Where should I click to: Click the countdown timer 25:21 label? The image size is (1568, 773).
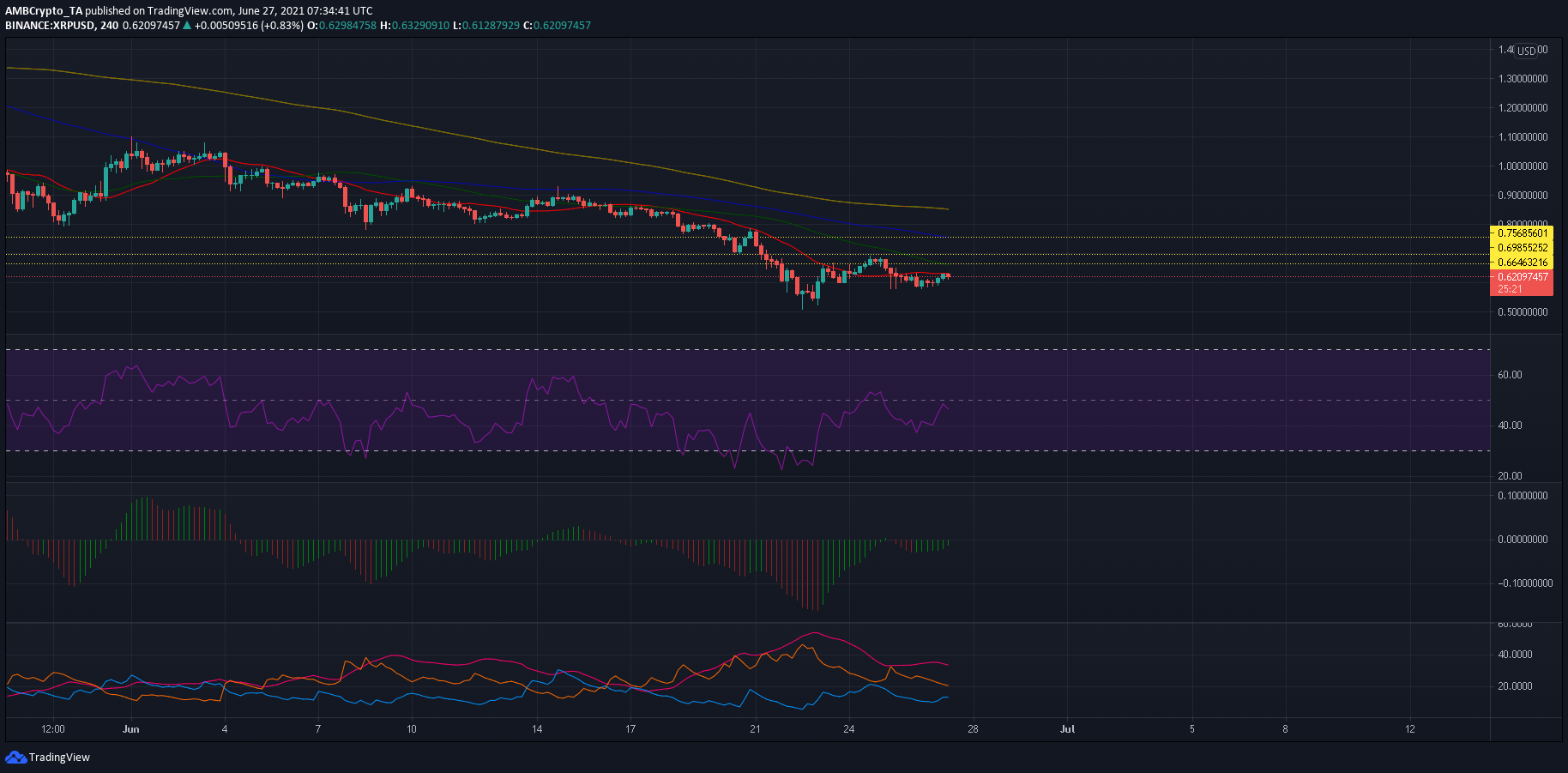click(x=1510, y=289)
